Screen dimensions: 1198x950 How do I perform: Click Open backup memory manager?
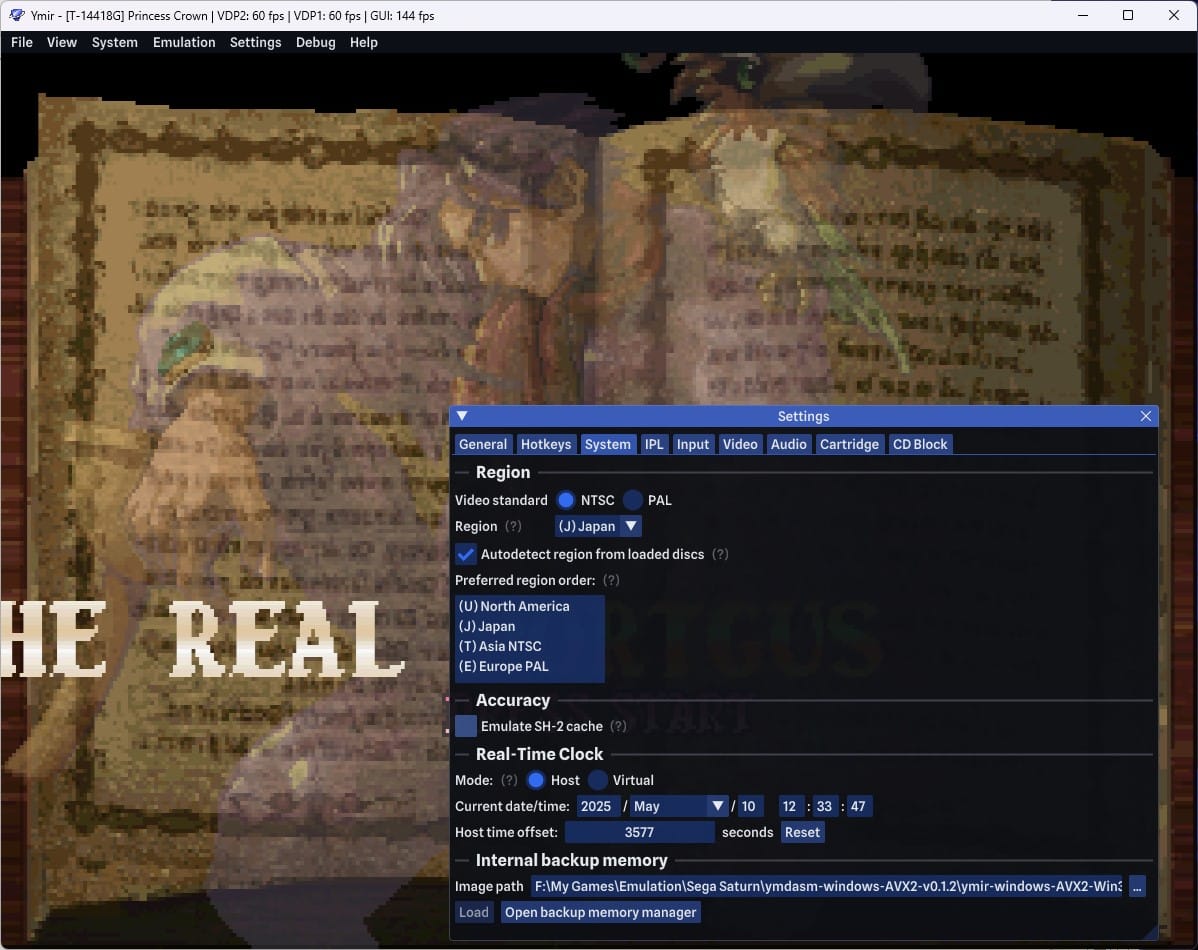point(600,912)
